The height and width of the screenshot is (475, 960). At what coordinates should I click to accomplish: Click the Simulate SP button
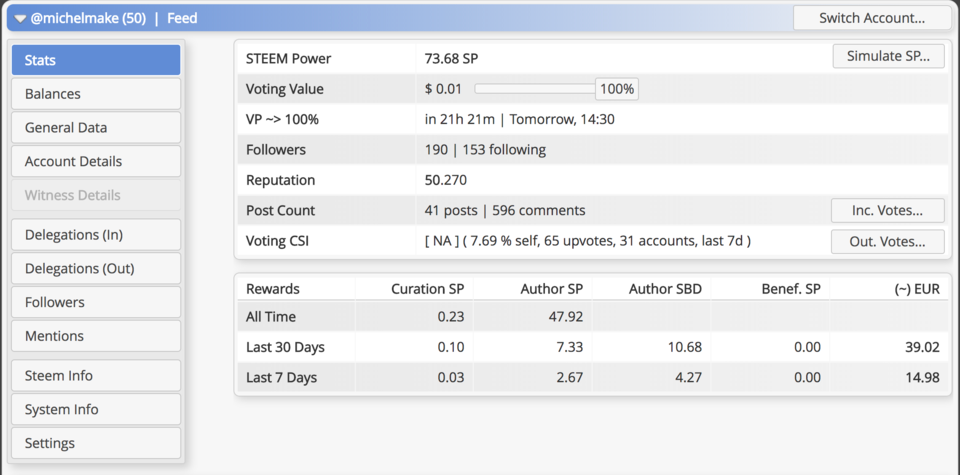tap(888, 56)
